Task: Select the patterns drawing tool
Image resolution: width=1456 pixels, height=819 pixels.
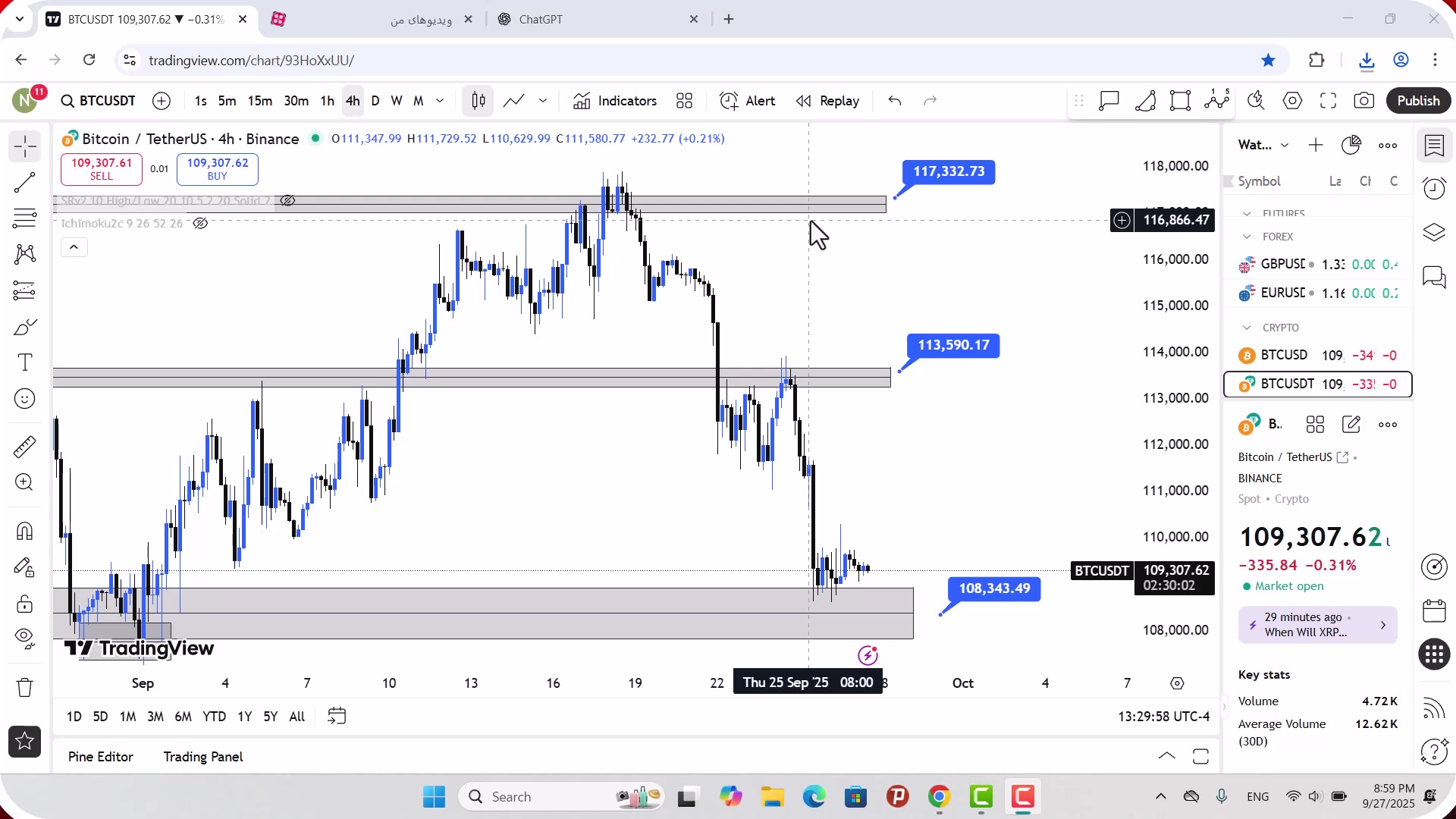Action: pos(24,254)
